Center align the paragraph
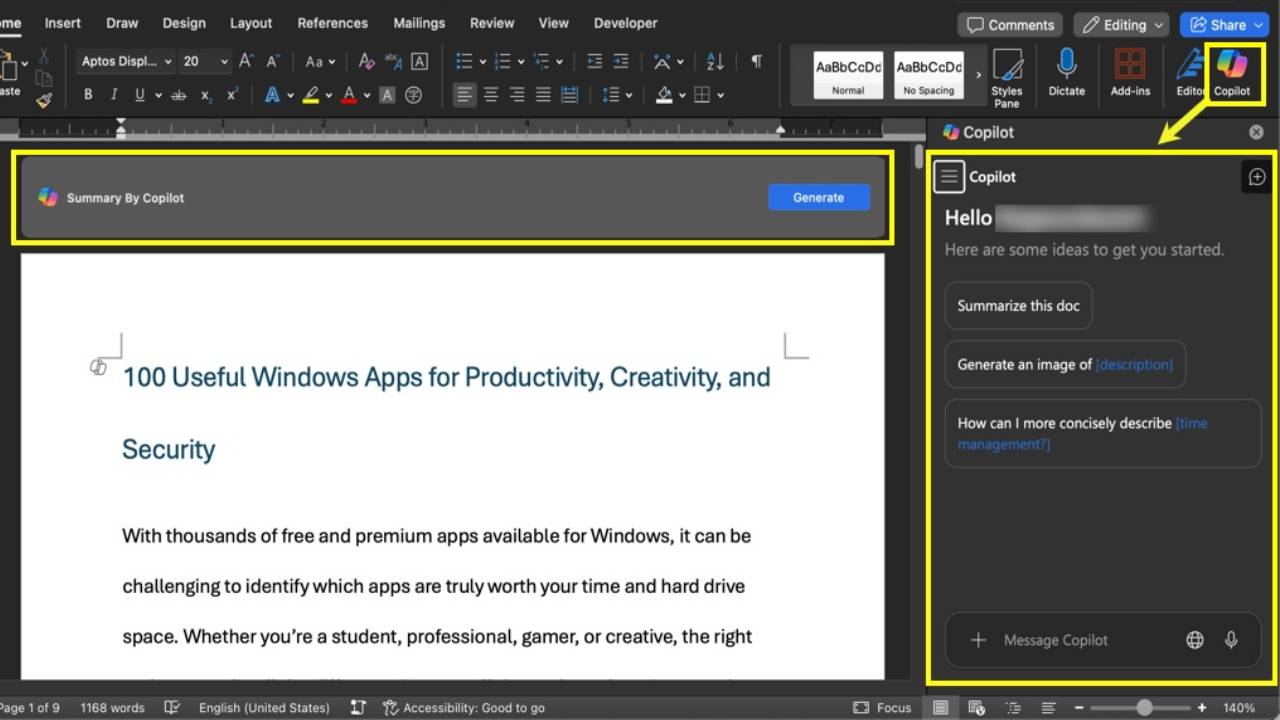The width and height of the screenshot is (1280, 720). click(491, 95)
